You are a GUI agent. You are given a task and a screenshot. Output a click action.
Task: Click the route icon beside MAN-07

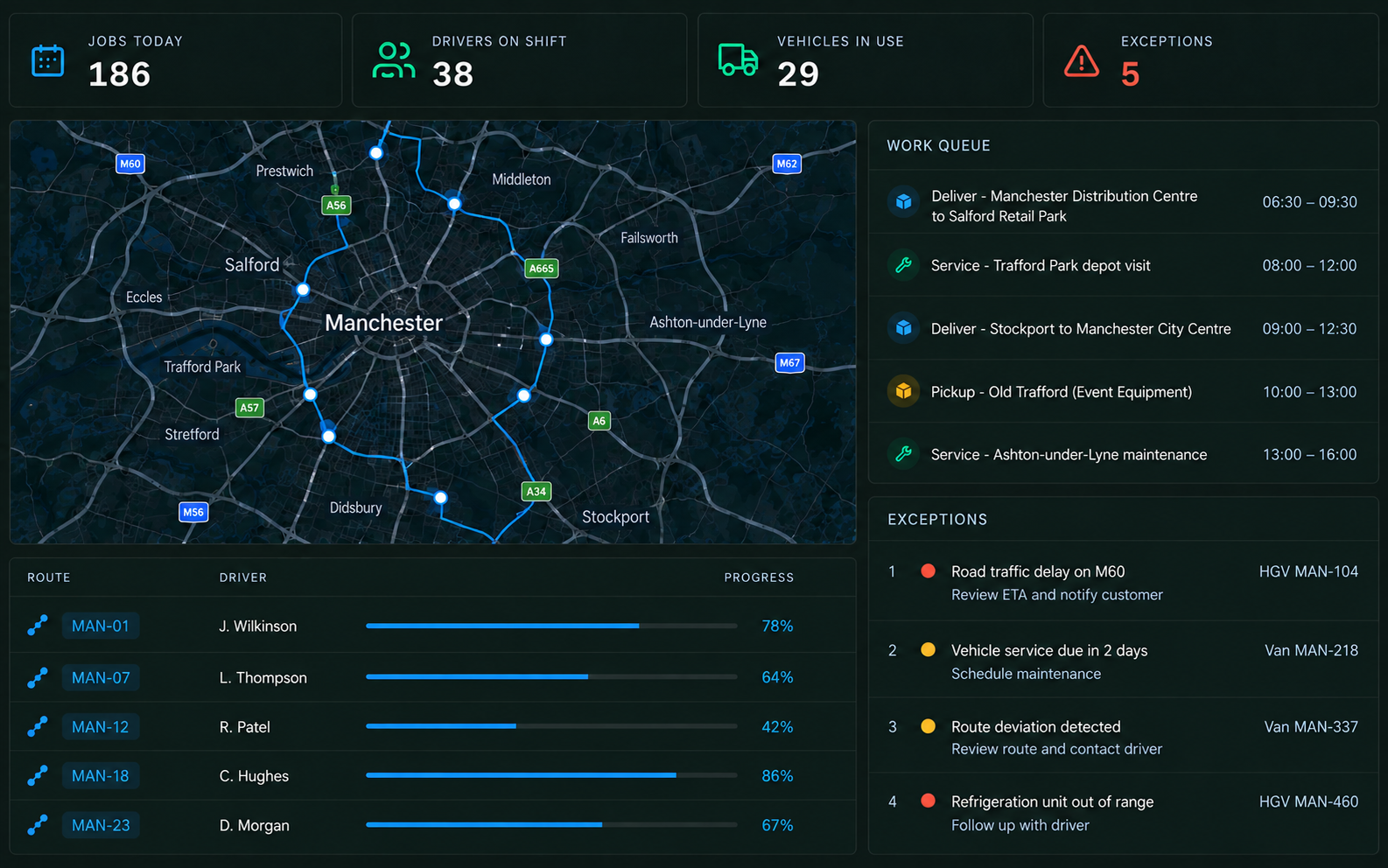click(38, 677)
